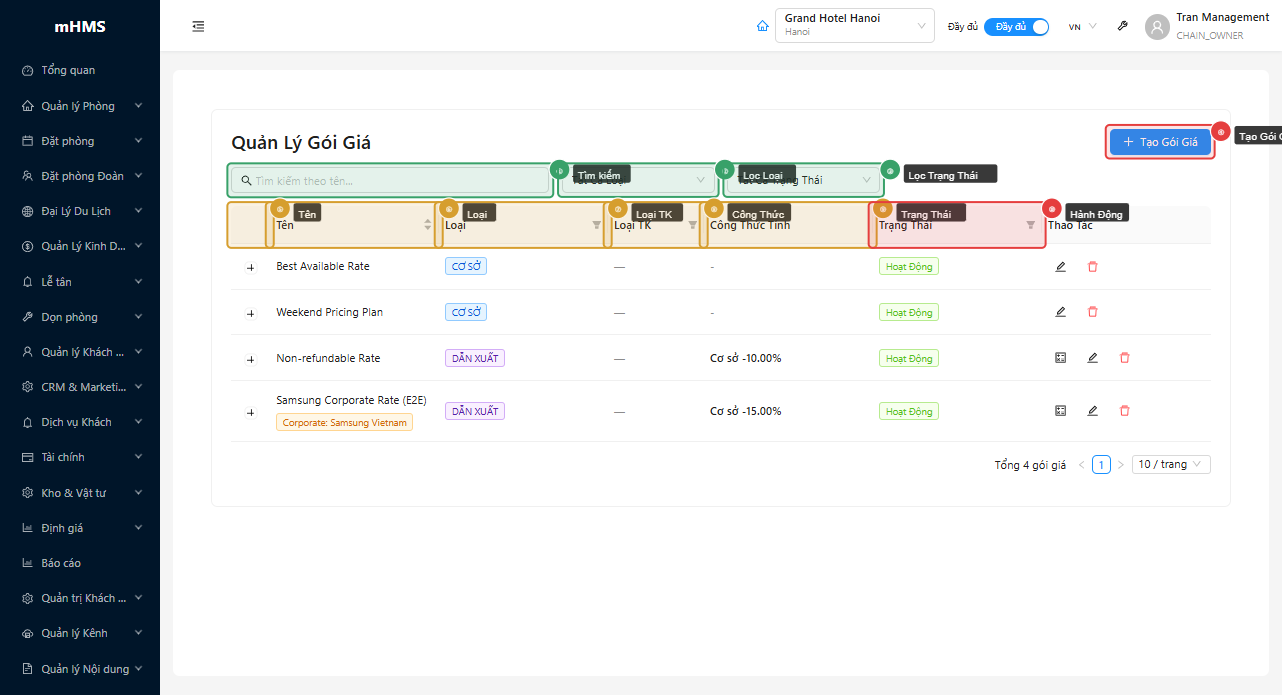1282x695 pixels.
Task: Expand the Samsung Corporate Rate row
Action: point(250,412)
